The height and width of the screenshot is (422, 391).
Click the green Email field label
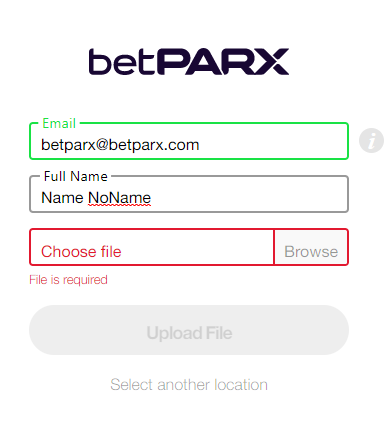point(59,123)
